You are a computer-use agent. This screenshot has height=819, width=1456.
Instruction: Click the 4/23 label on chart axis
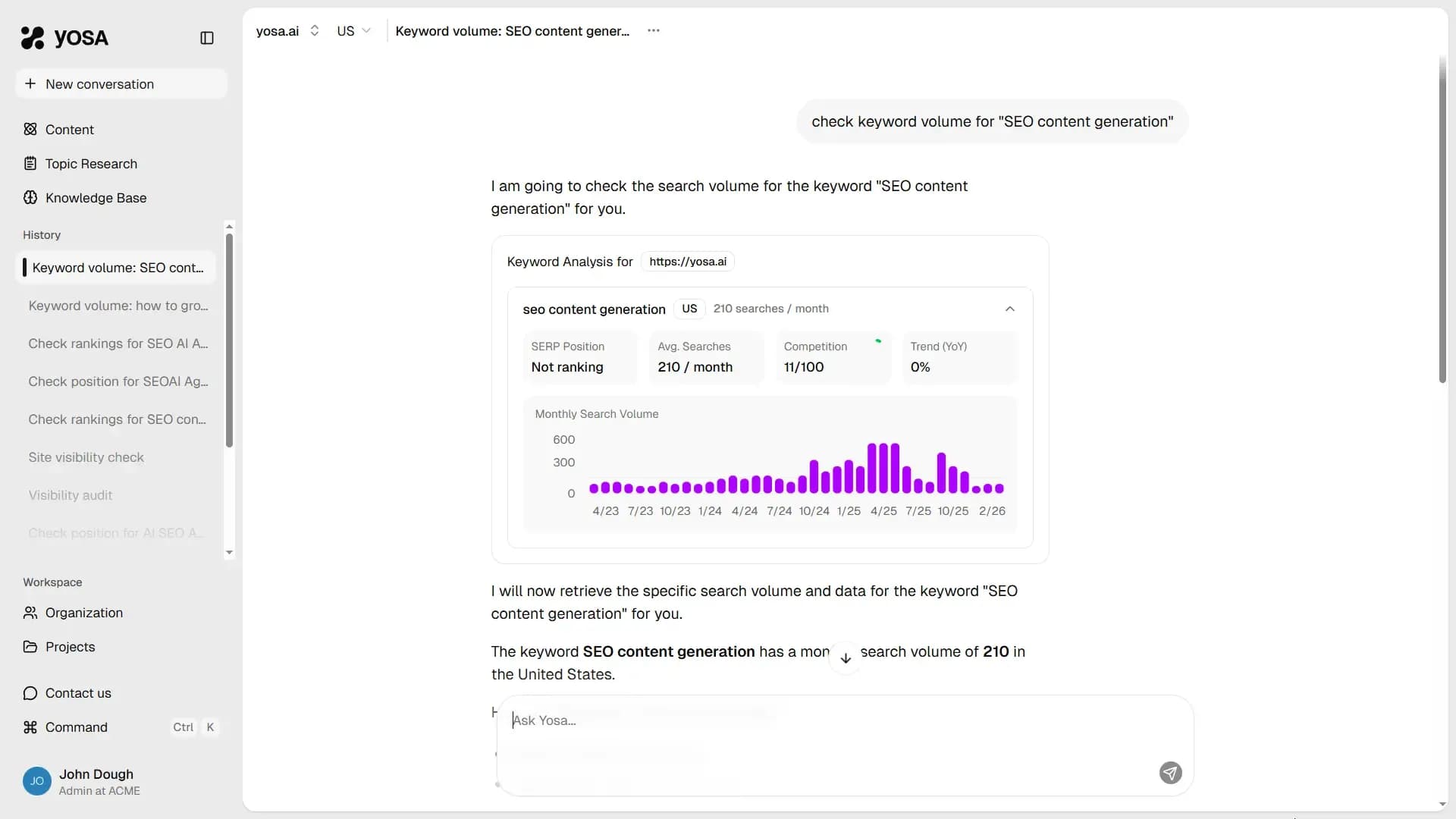coord(605,511)
